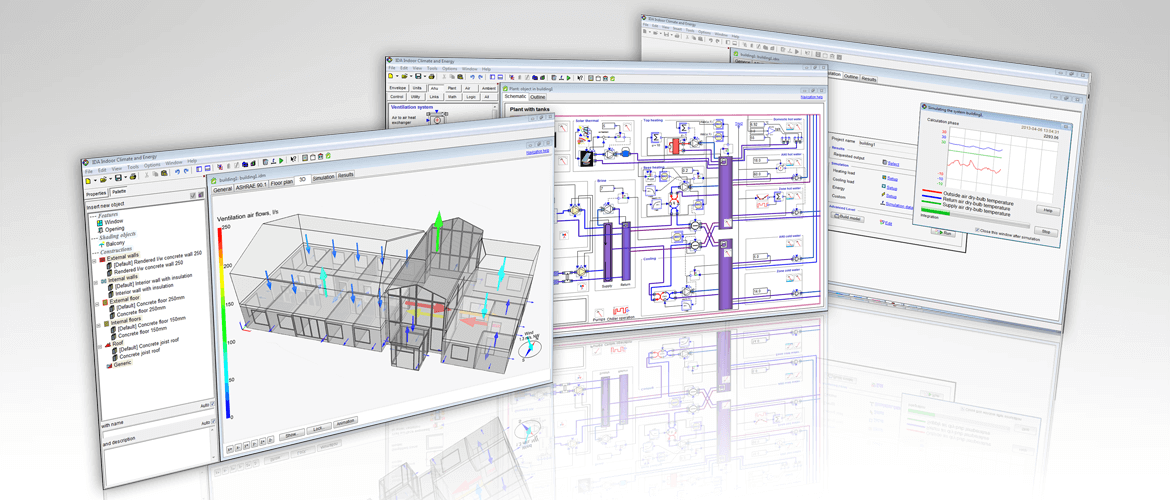Viewport: 1170px width, 500px height.
Task: Click the Save icon in the front window toolbar
Action: (118, 176)
